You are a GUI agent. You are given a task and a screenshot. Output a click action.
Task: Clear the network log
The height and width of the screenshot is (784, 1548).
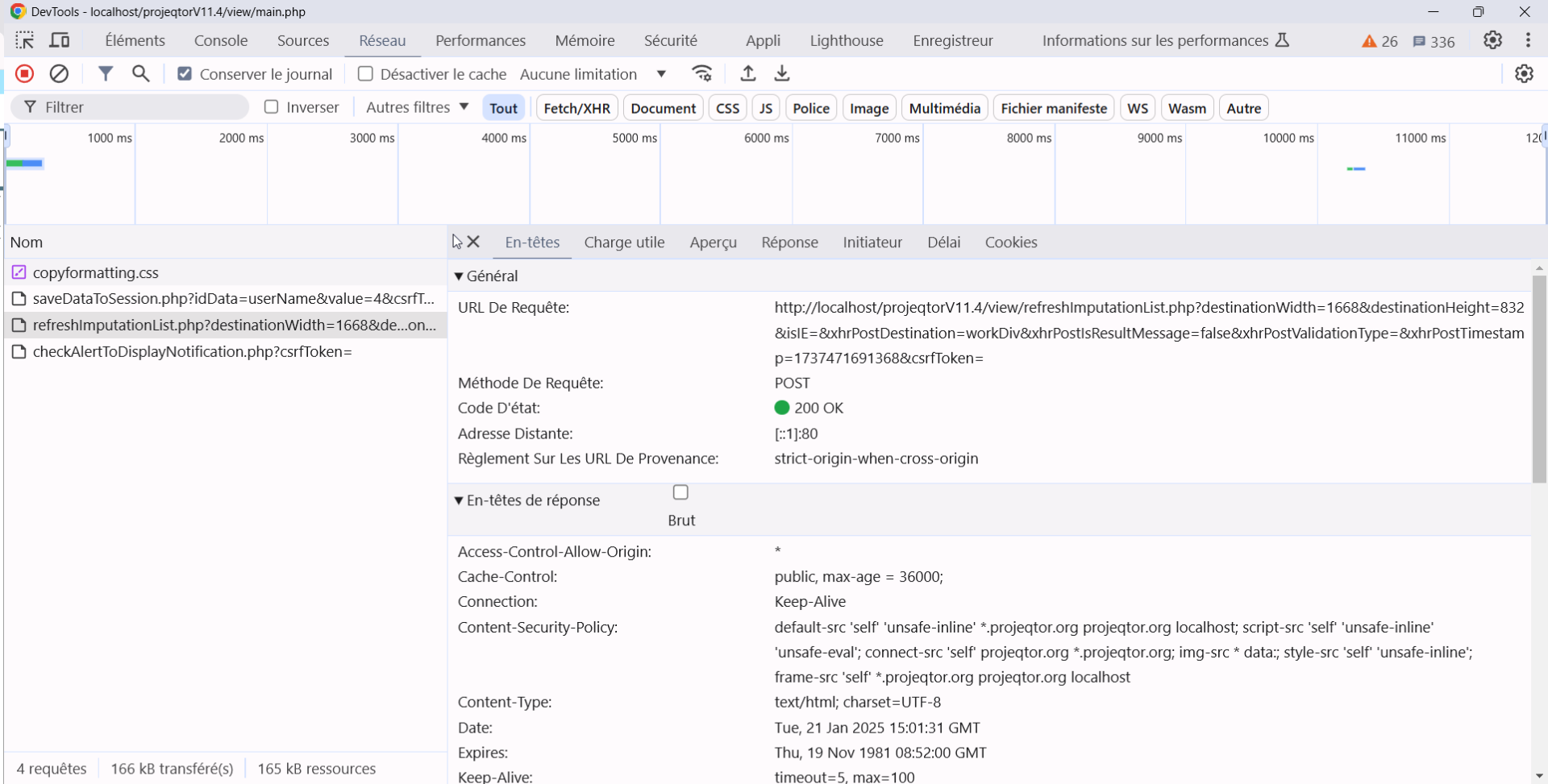click(x=59, y=74)
